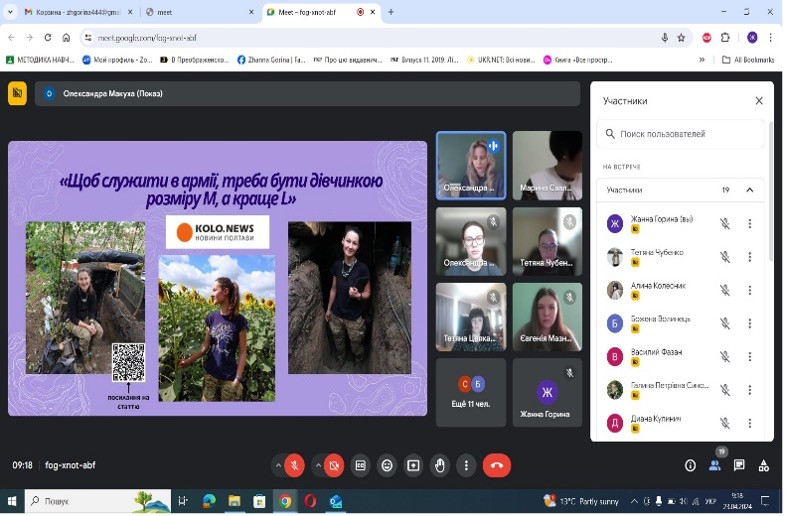Toggle the participants panel people icon
This screenshot has height=516, width=785.
click(x=715, y=466)
